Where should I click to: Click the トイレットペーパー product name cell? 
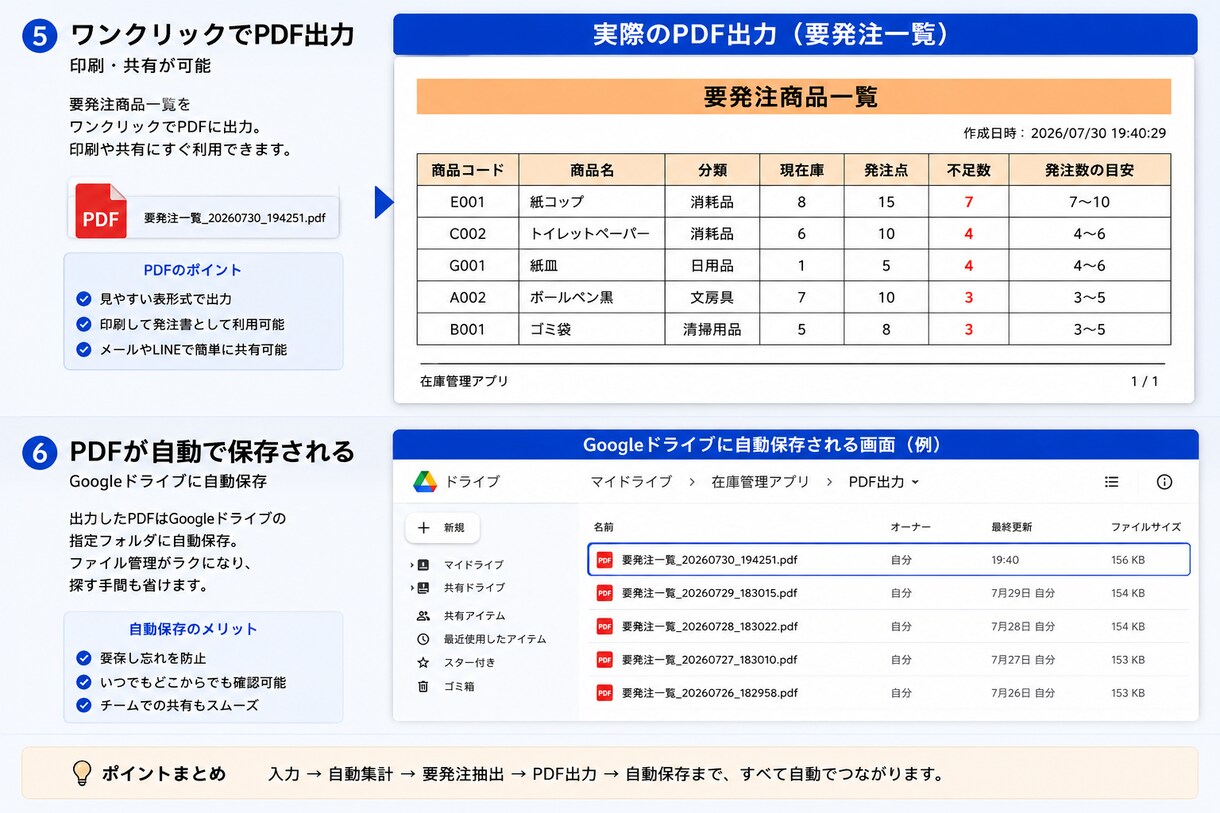[592, 234]
